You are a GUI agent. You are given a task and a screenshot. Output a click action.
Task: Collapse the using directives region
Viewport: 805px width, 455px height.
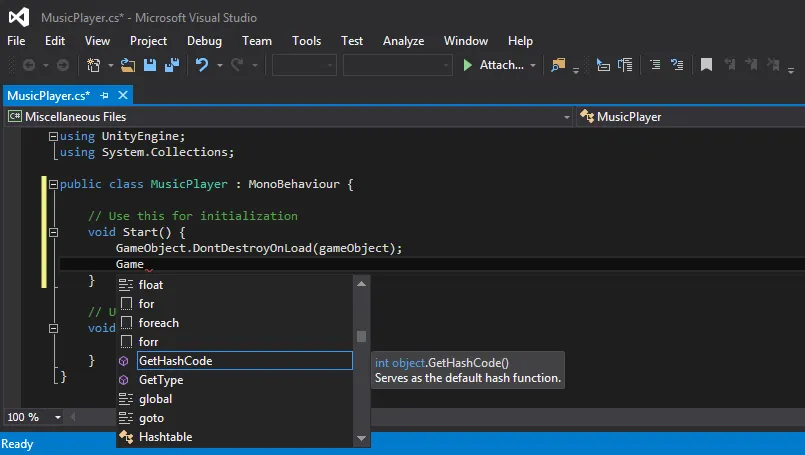pos(53,136)
